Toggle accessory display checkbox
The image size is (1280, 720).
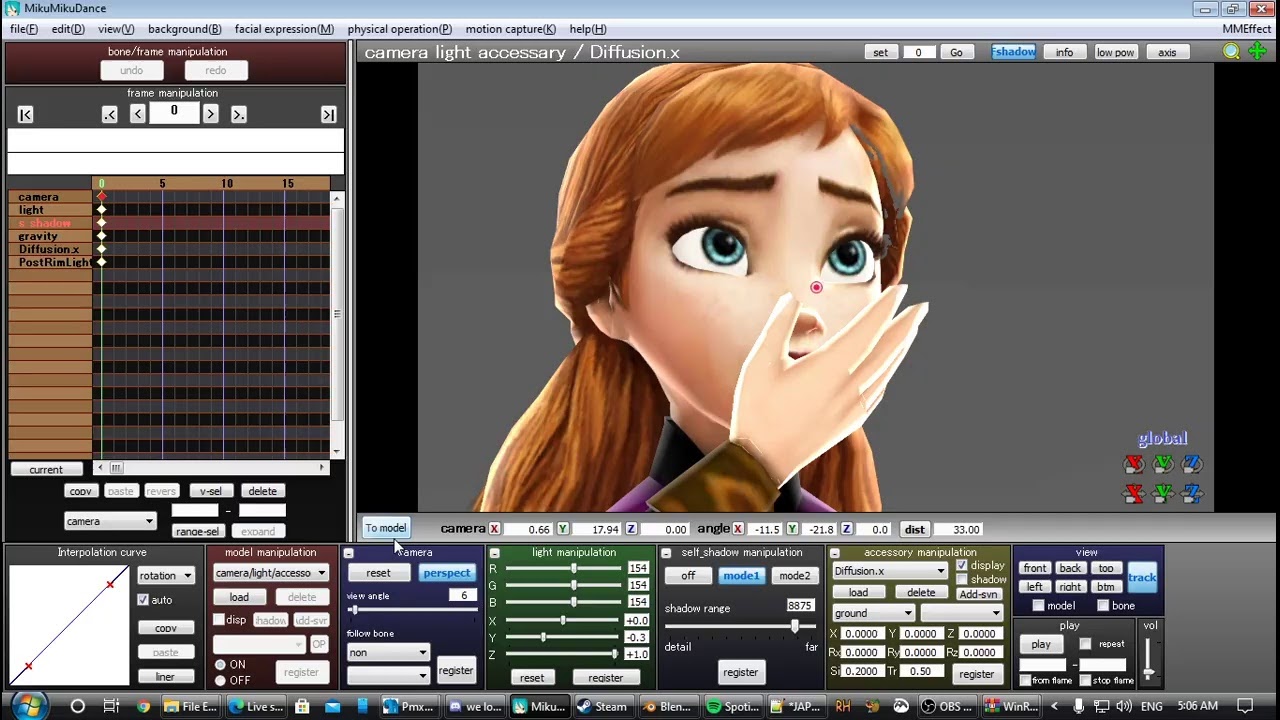tap(962, 566)
